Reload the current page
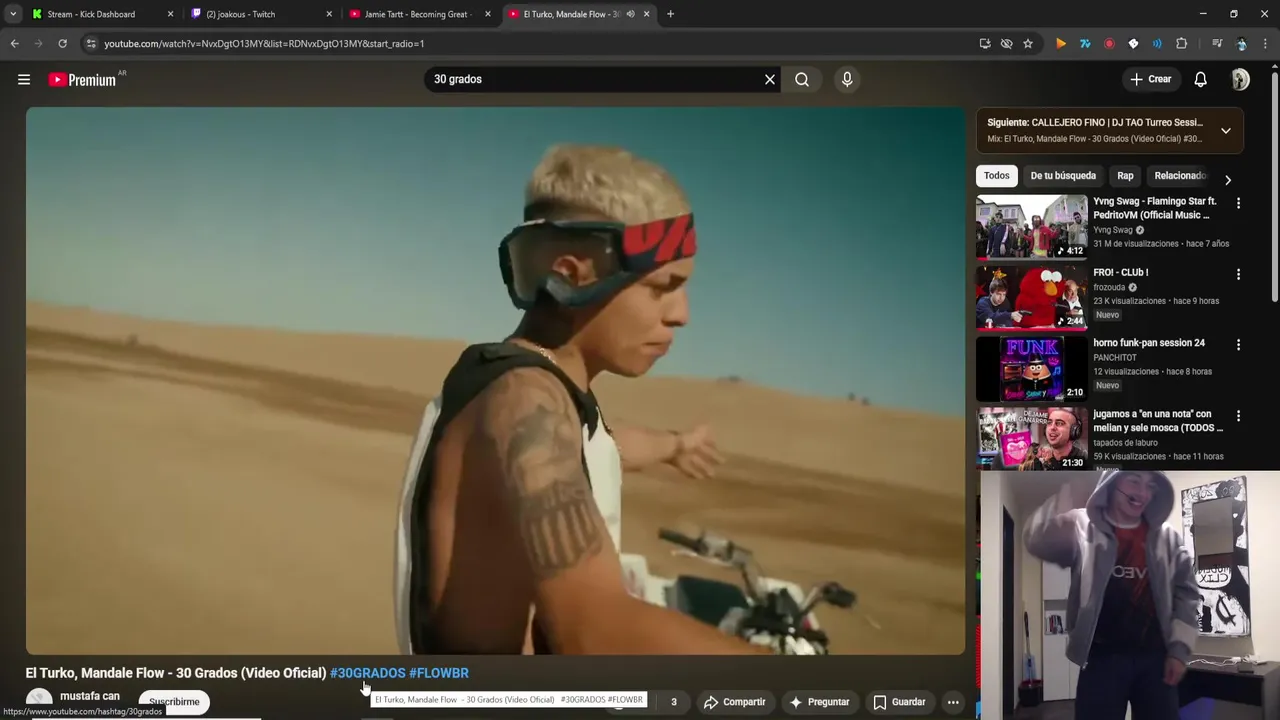The width and height of the screenshot is (1280, 720). click(62, 43)
